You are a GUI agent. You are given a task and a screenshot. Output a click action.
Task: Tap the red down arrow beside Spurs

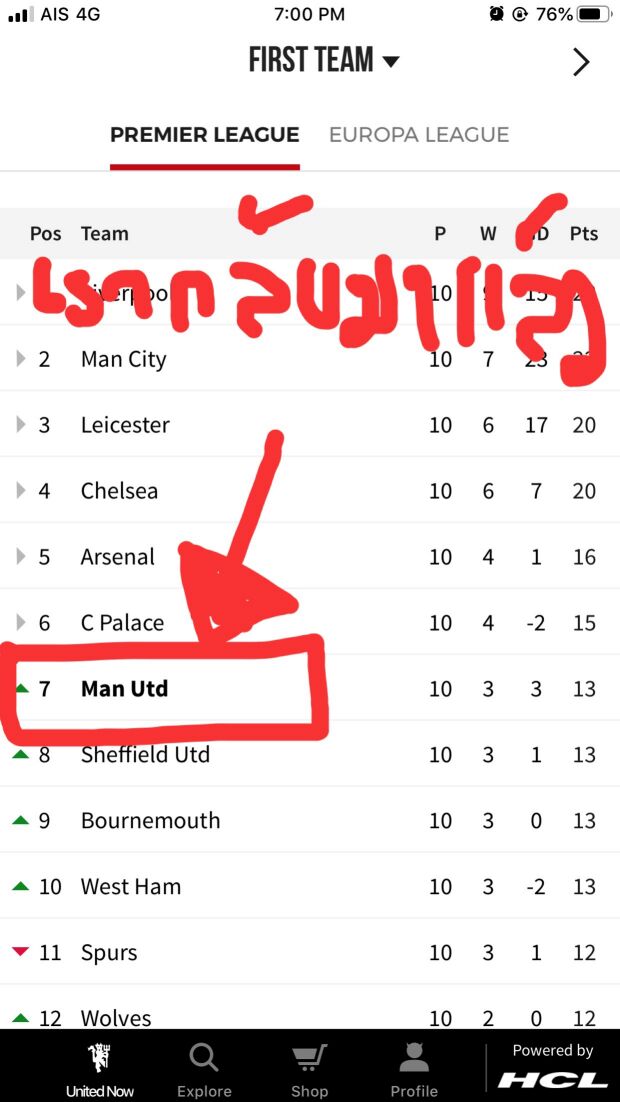pyautogui.click(x=20, y=952)
